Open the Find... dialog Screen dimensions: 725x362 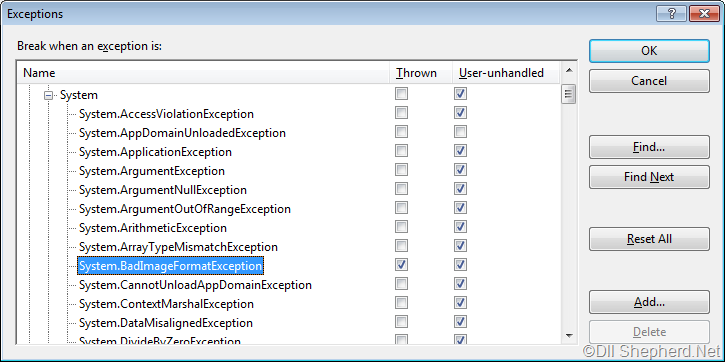click(x=649, y=147)
